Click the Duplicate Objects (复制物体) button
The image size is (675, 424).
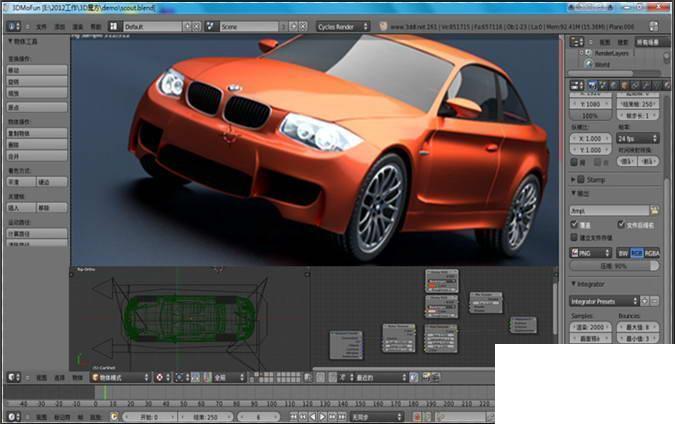click(37, 133)
